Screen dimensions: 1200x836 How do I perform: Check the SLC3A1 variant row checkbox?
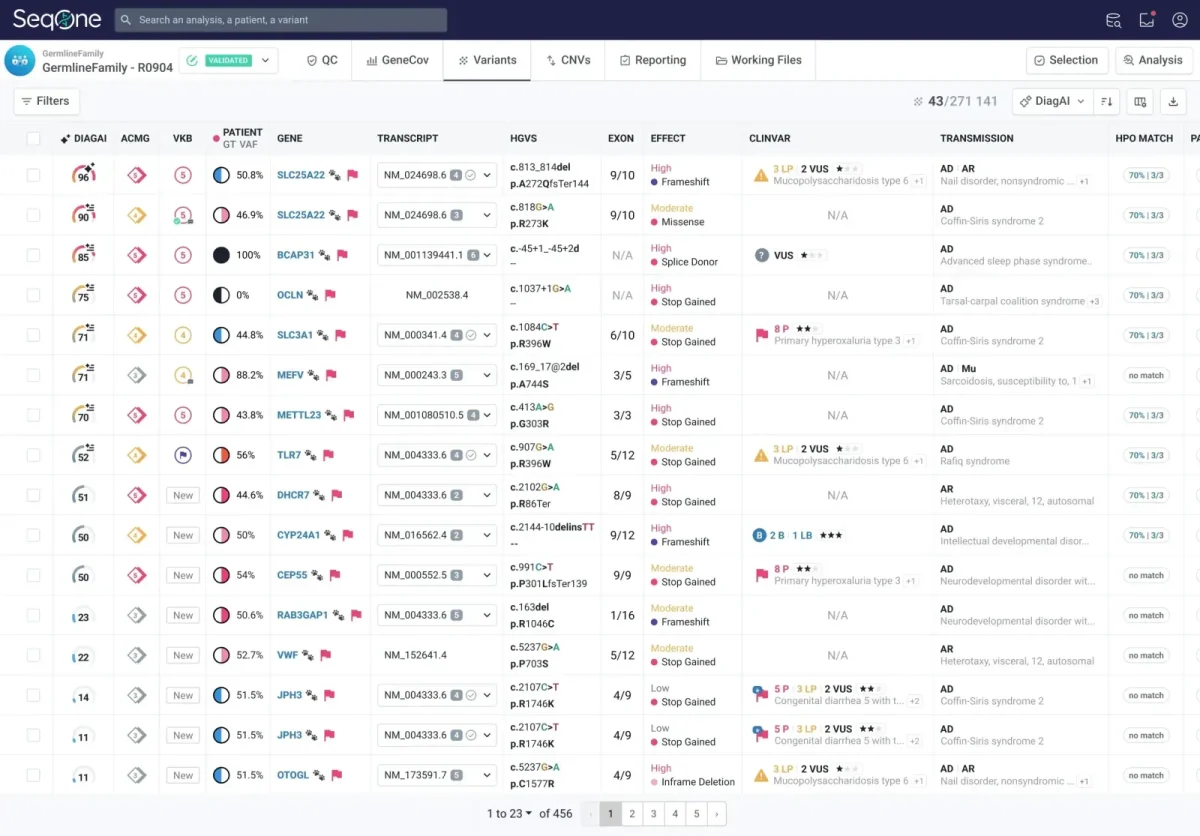point(34,335)
